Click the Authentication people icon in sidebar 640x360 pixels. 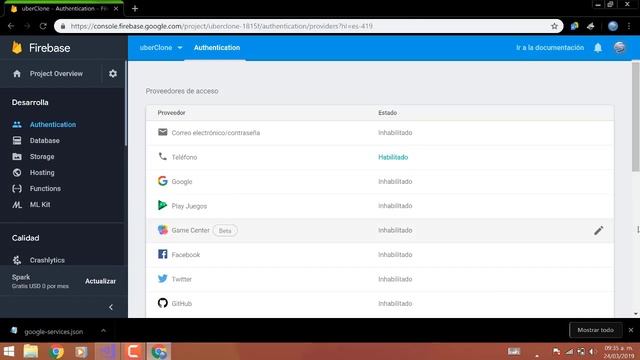coord(17,124)
